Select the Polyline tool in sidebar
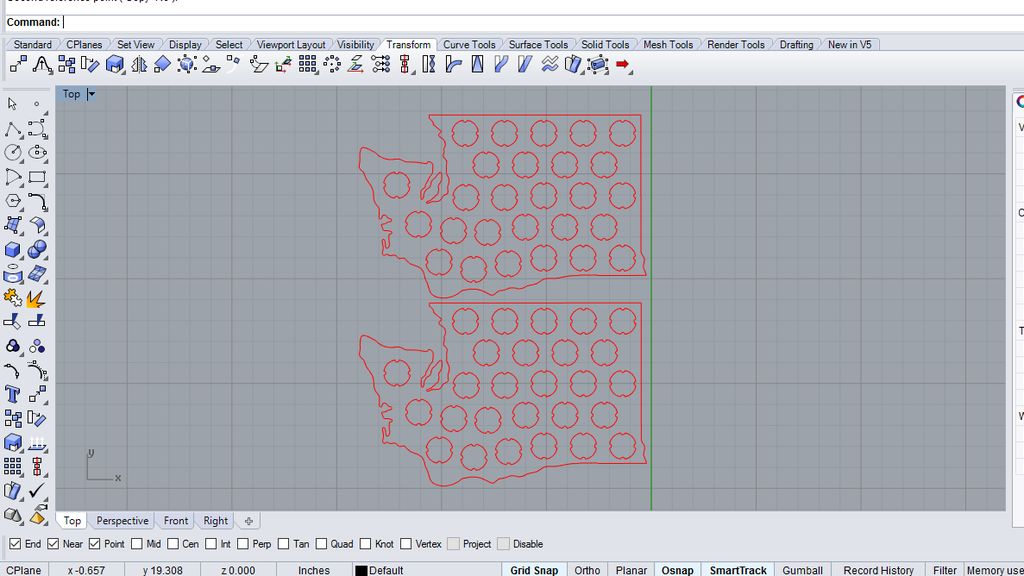The height and width of the screenshot is (576, 1024). tap(12, 129)
